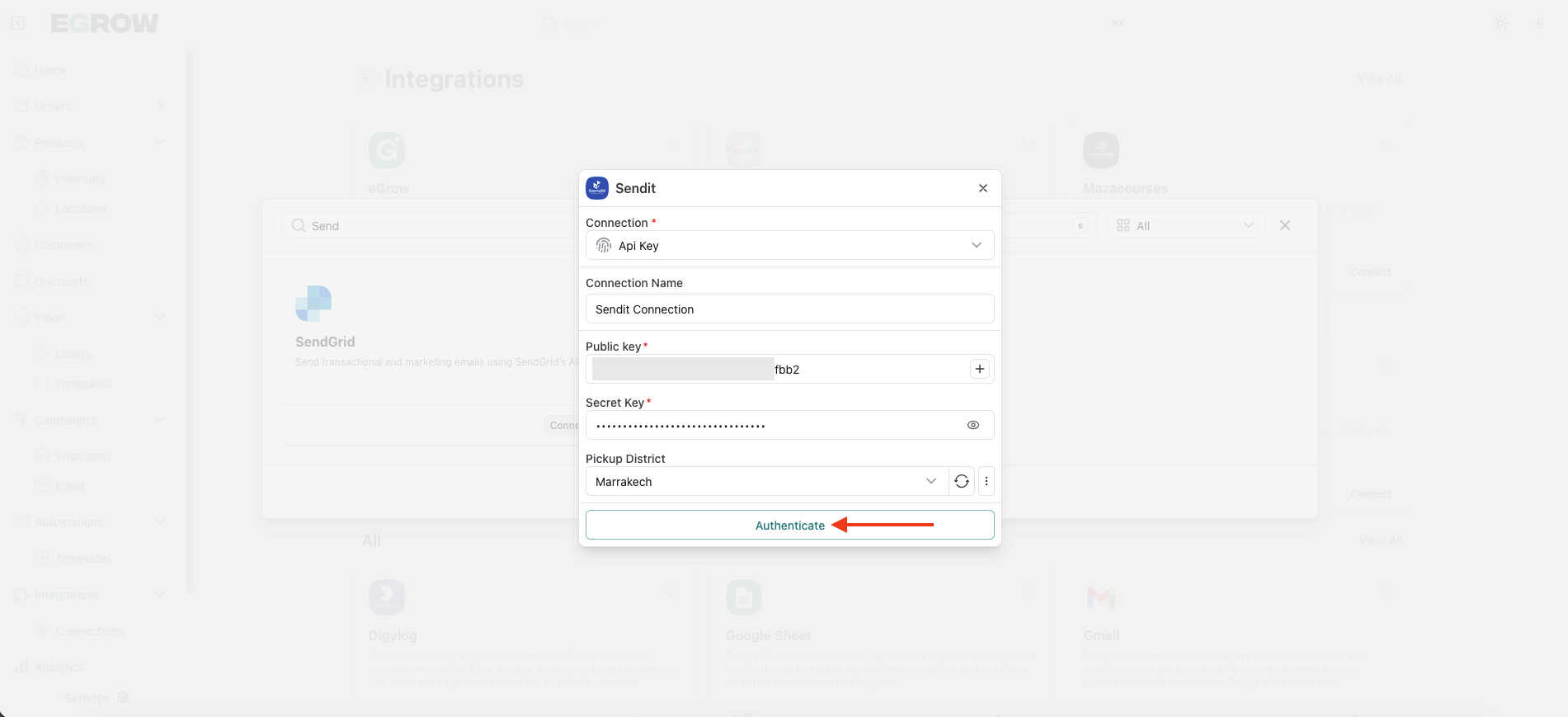Image resolution: width=1568 pixels, height=717 pixels.
Task: Click the top search bar
Action: tap(833, 23)
